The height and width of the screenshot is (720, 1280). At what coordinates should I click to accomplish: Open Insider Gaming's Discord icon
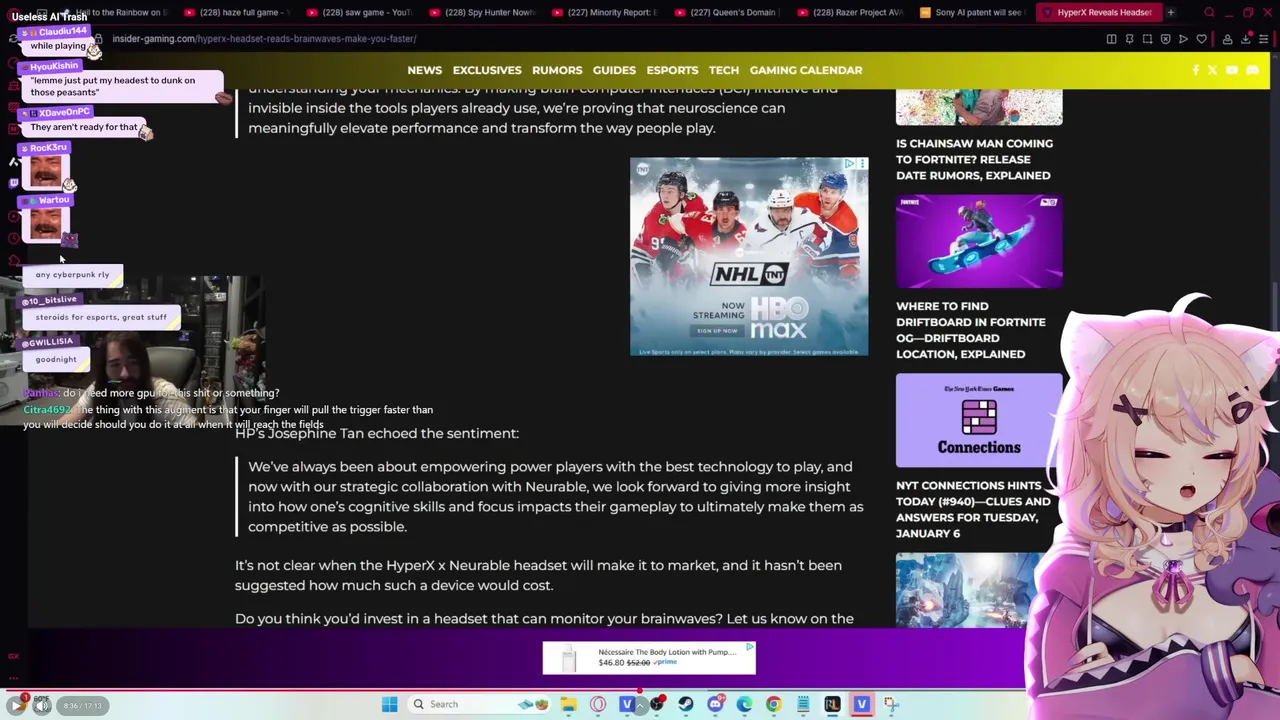pos(1252,70)
